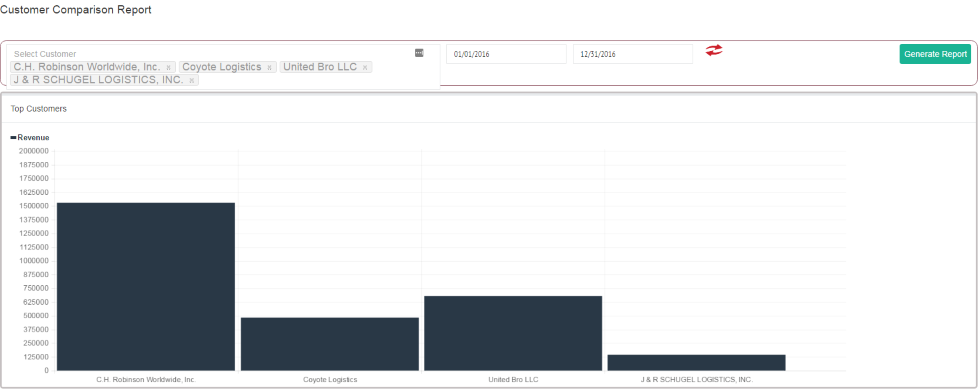Click the Customer Comparison Report title
The height and width of the screenshot is (391, 980).
76,10
